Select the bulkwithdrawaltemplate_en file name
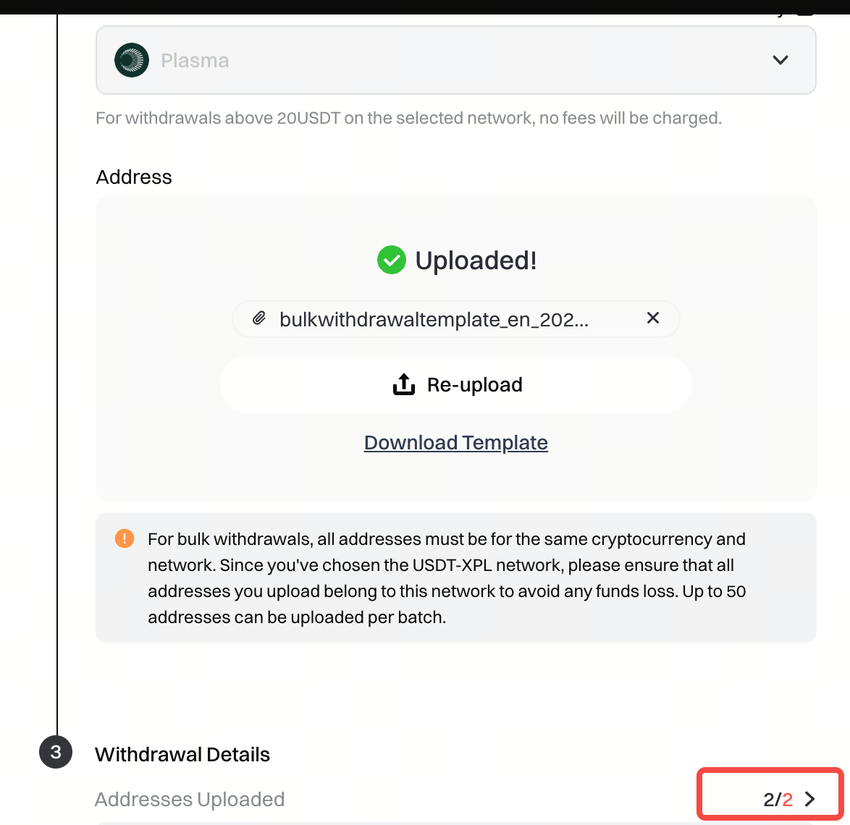The width and height of the screenshot is (850, 825). pos(434,319)
